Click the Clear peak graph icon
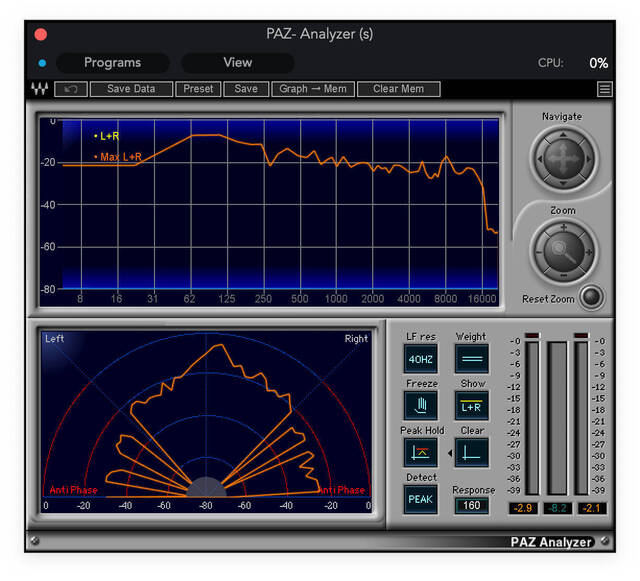640x581 pixels. click(x=471, y=453)
